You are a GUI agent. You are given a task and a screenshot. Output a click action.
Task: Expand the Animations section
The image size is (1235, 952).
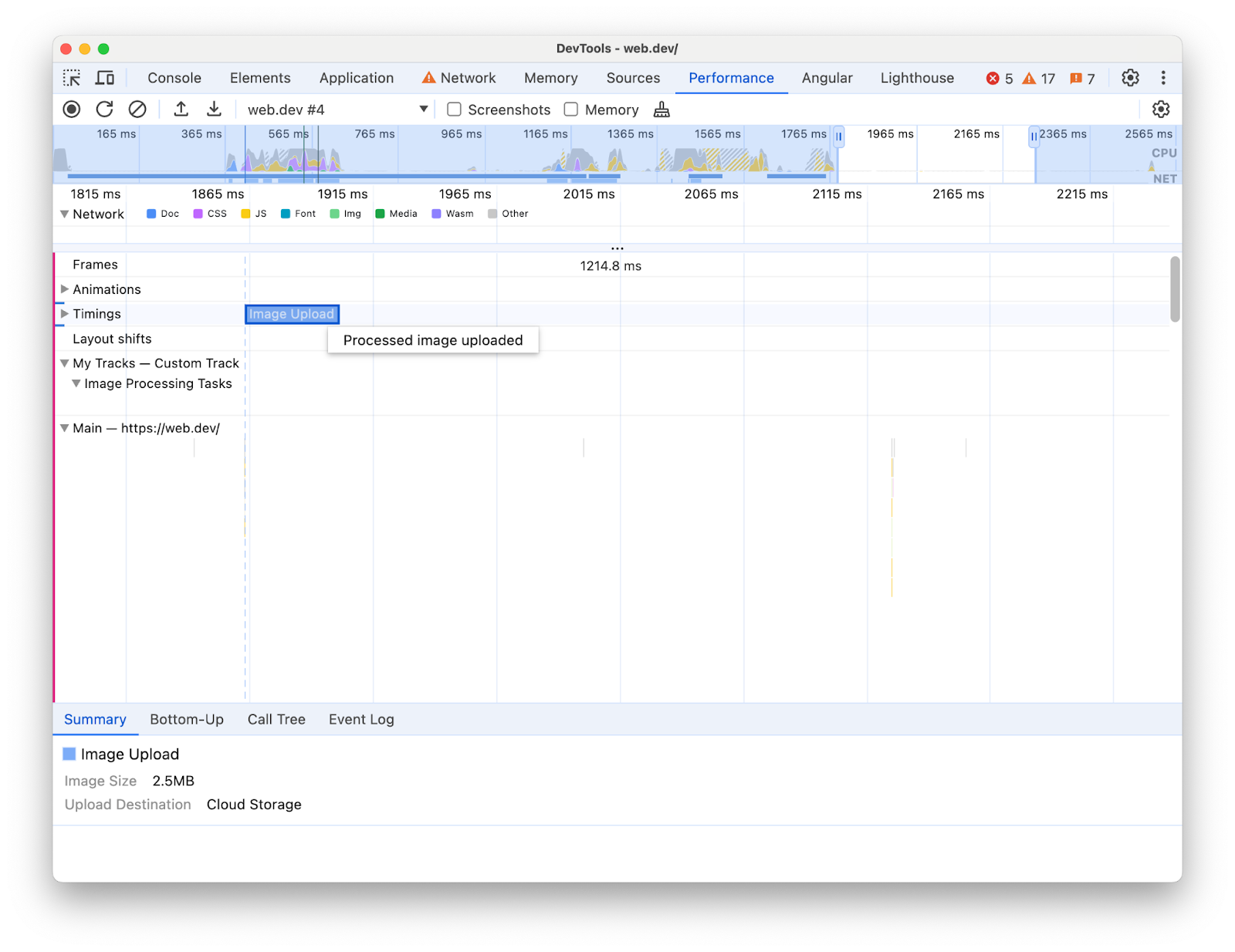coord(65,289)
